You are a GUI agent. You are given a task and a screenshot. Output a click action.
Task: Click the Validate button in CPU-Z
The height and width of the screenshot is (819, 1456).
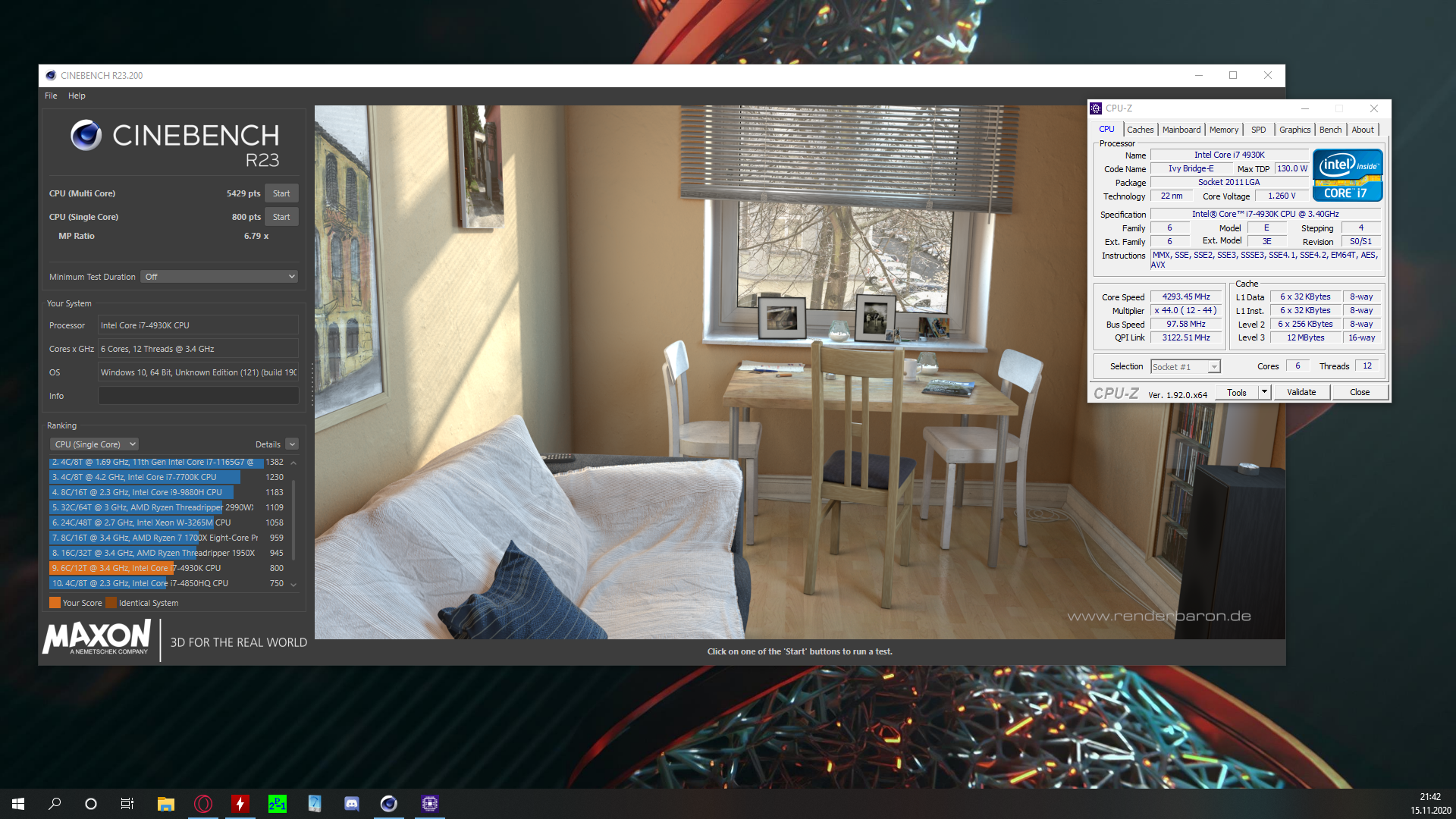pyautogui.click(x=1301, y=392)
